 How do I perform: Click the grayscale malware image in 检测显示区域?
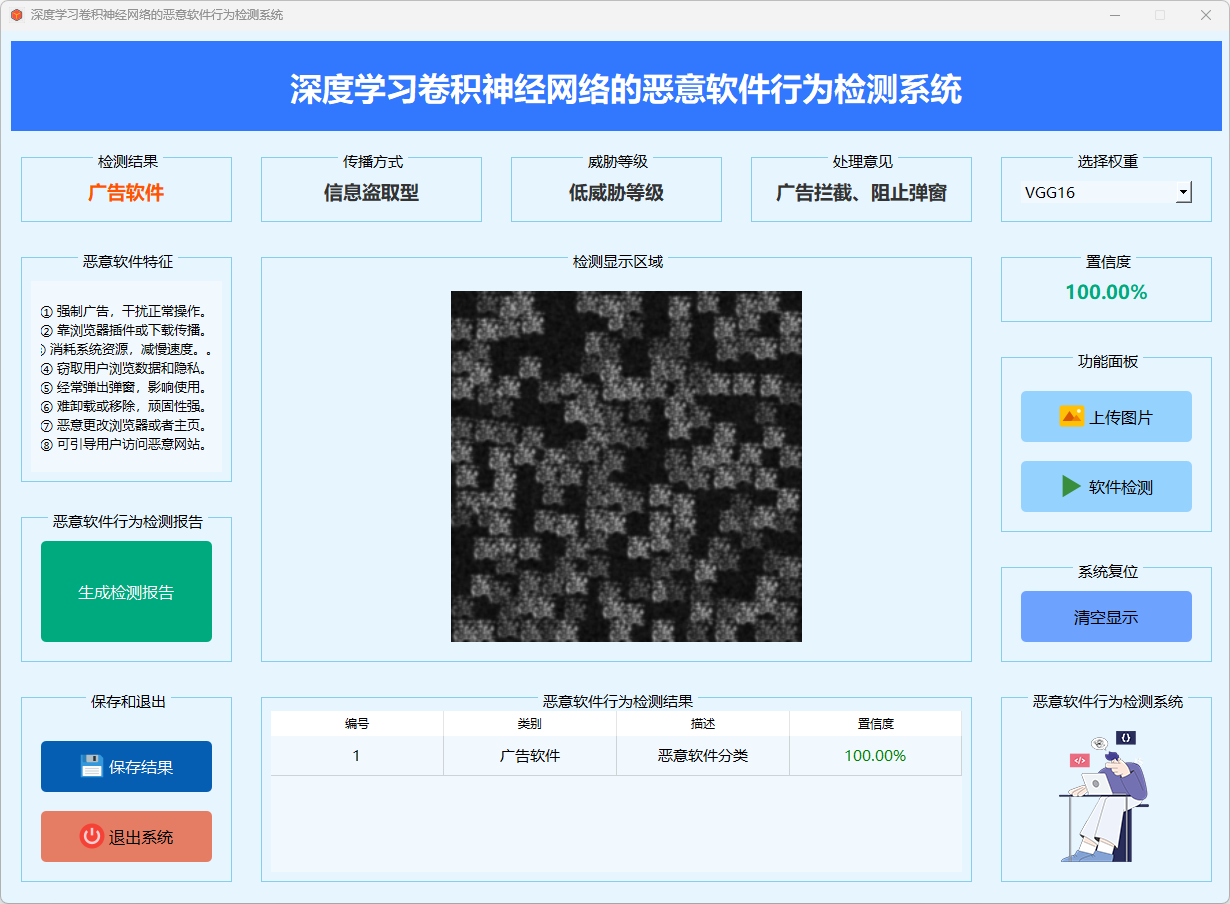pos(626,466)
